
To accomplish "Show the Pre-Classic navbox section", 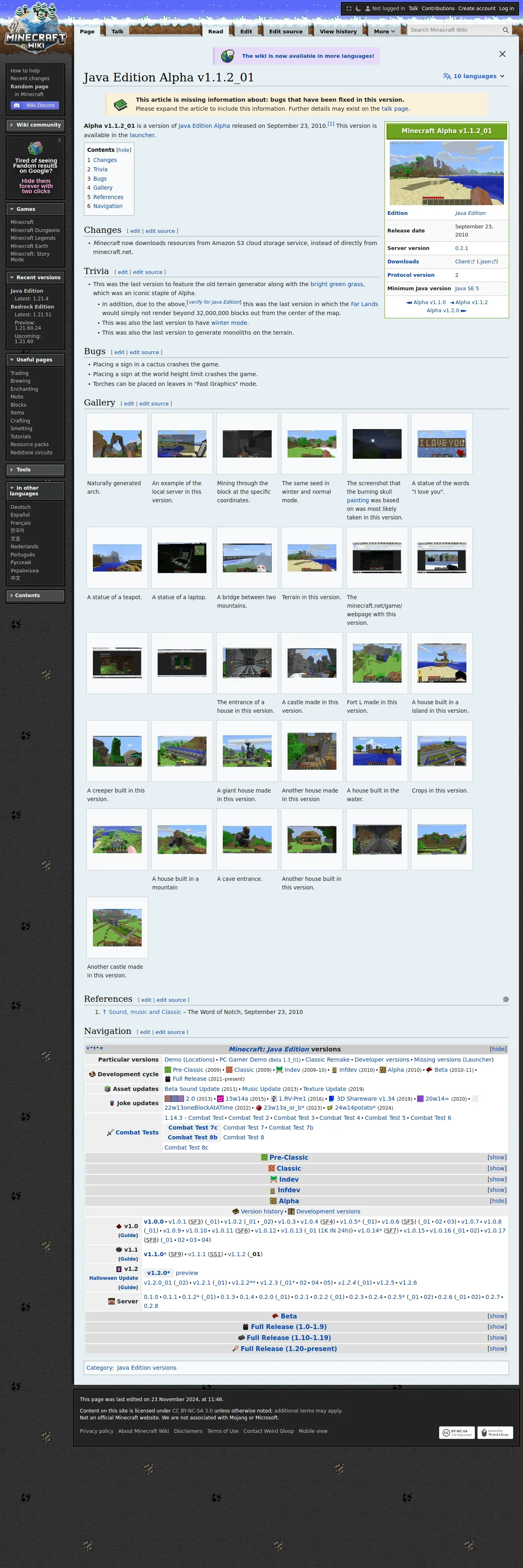I will pos(497,1157).
